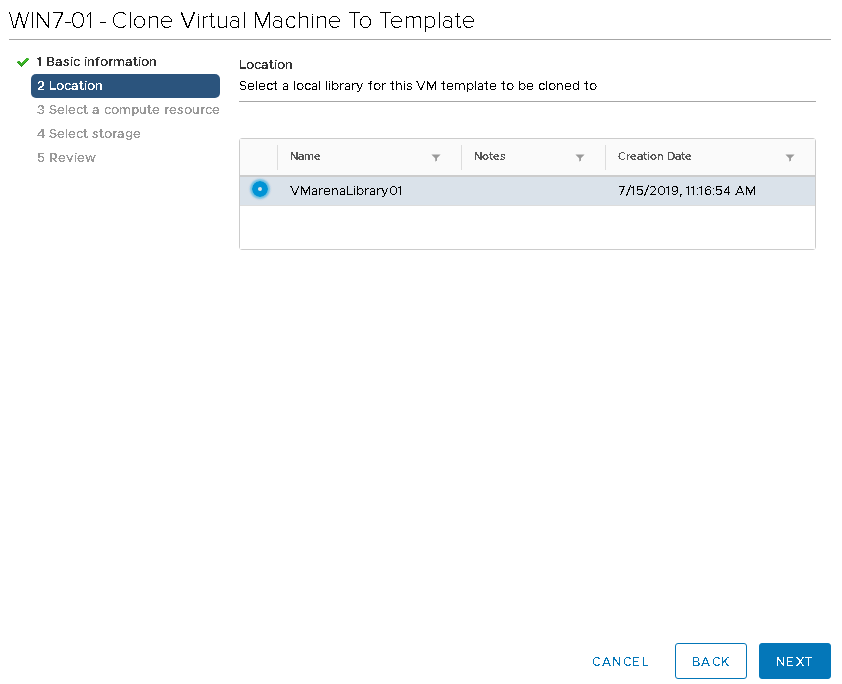Screen dimensions: 842x684
Task: Click the green checkmark beside Basic information
Action: (x=23, y=62)
